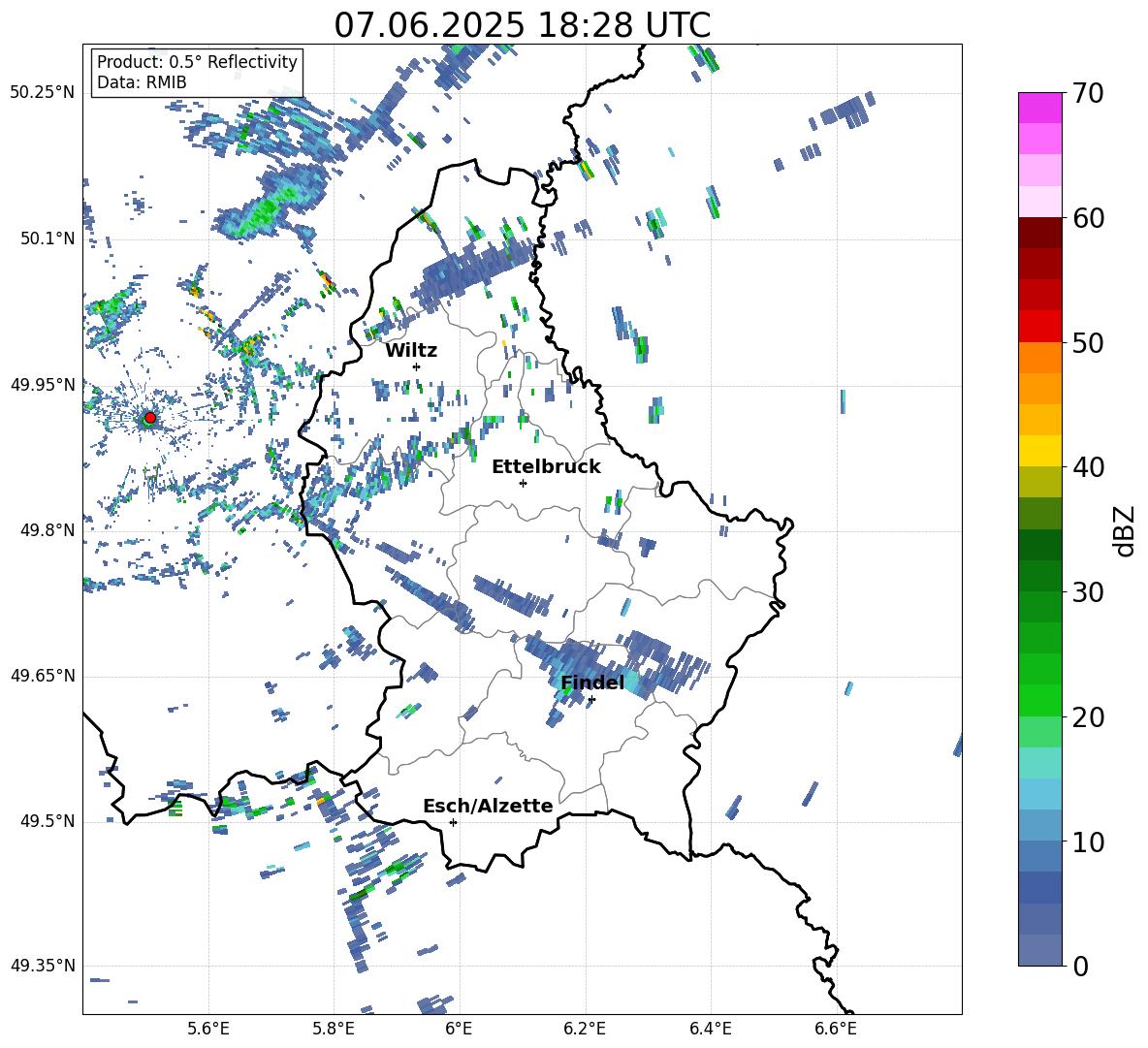Screen dimensions: 1148x1048
Task: Click the 5.6°E longitude label
Action: [x=208, y=1029]
